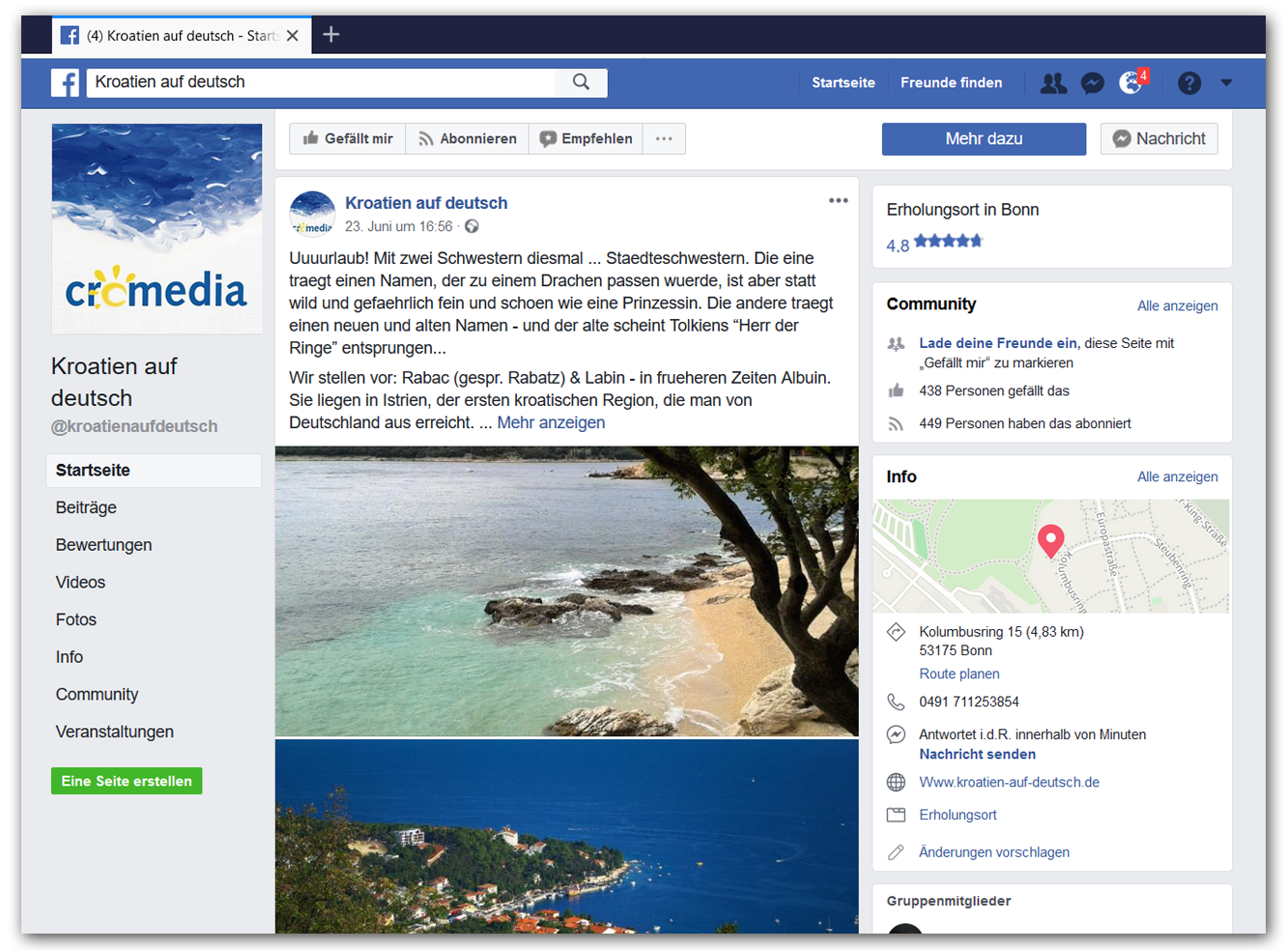This screenshot has width=1288, height=950.
Task: Click 'Freunde finden' in the header
Action: pyautogui.click(x=951, y=83)
